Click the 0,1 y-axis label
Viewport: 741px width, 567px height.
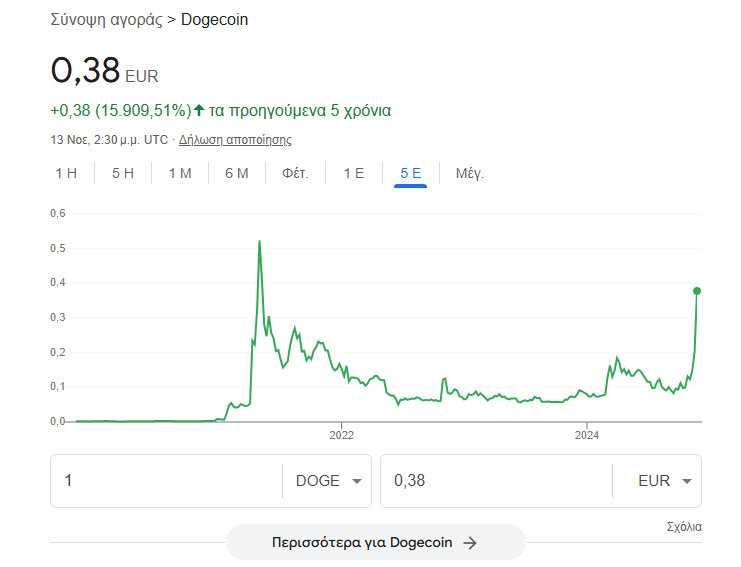click(58, 387)
